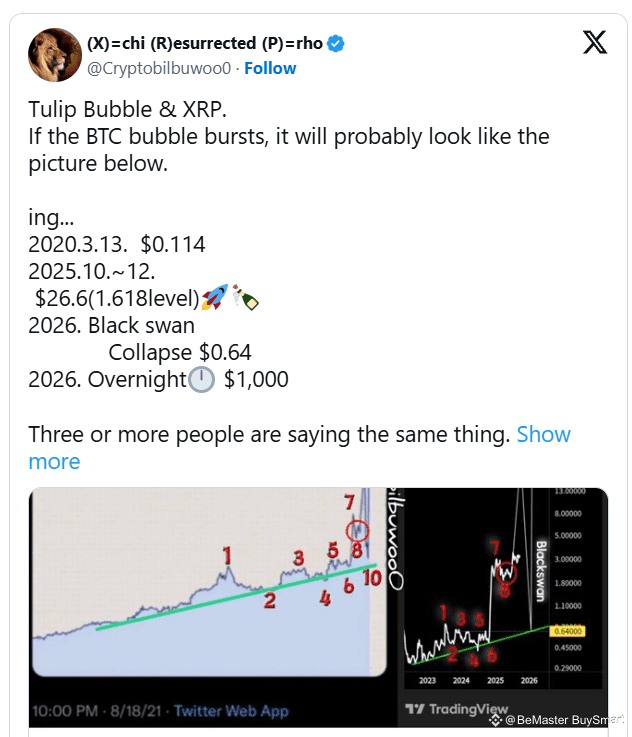Viewport: 632px width, 737px height.
Task: Follow the @Cryptobilbuwoo0 account
Action: [x=270, y=68]
